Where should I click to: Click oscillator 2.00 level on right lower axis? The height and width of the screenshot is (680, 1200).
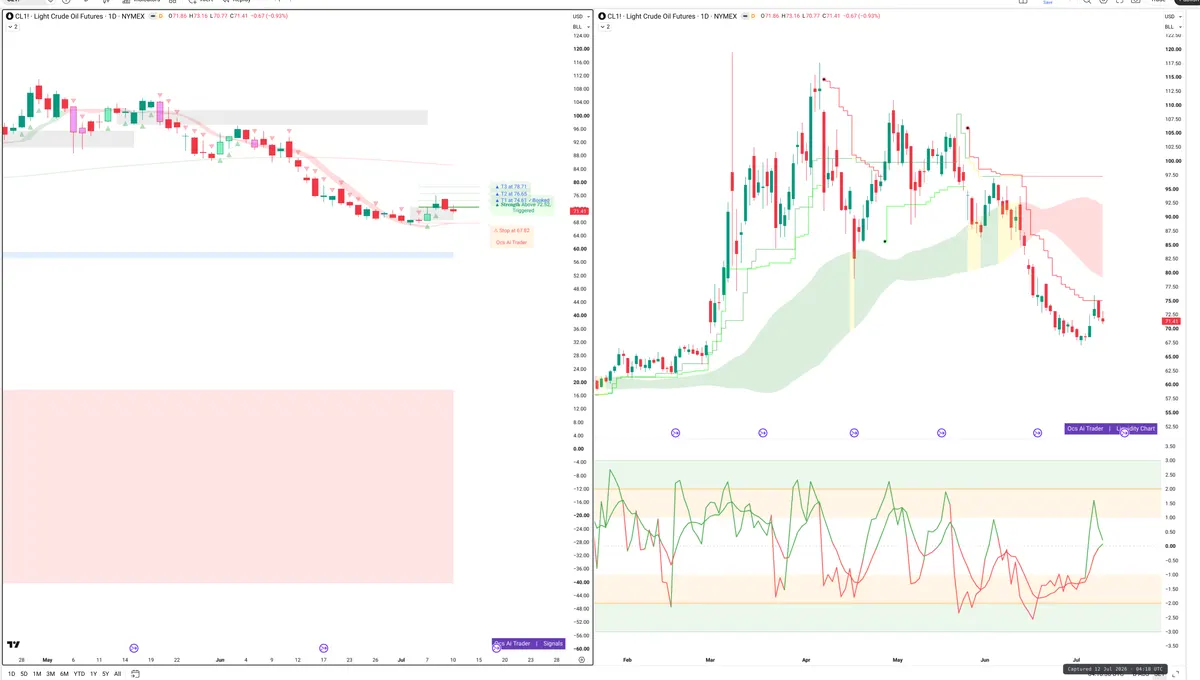coord(1171,489)
